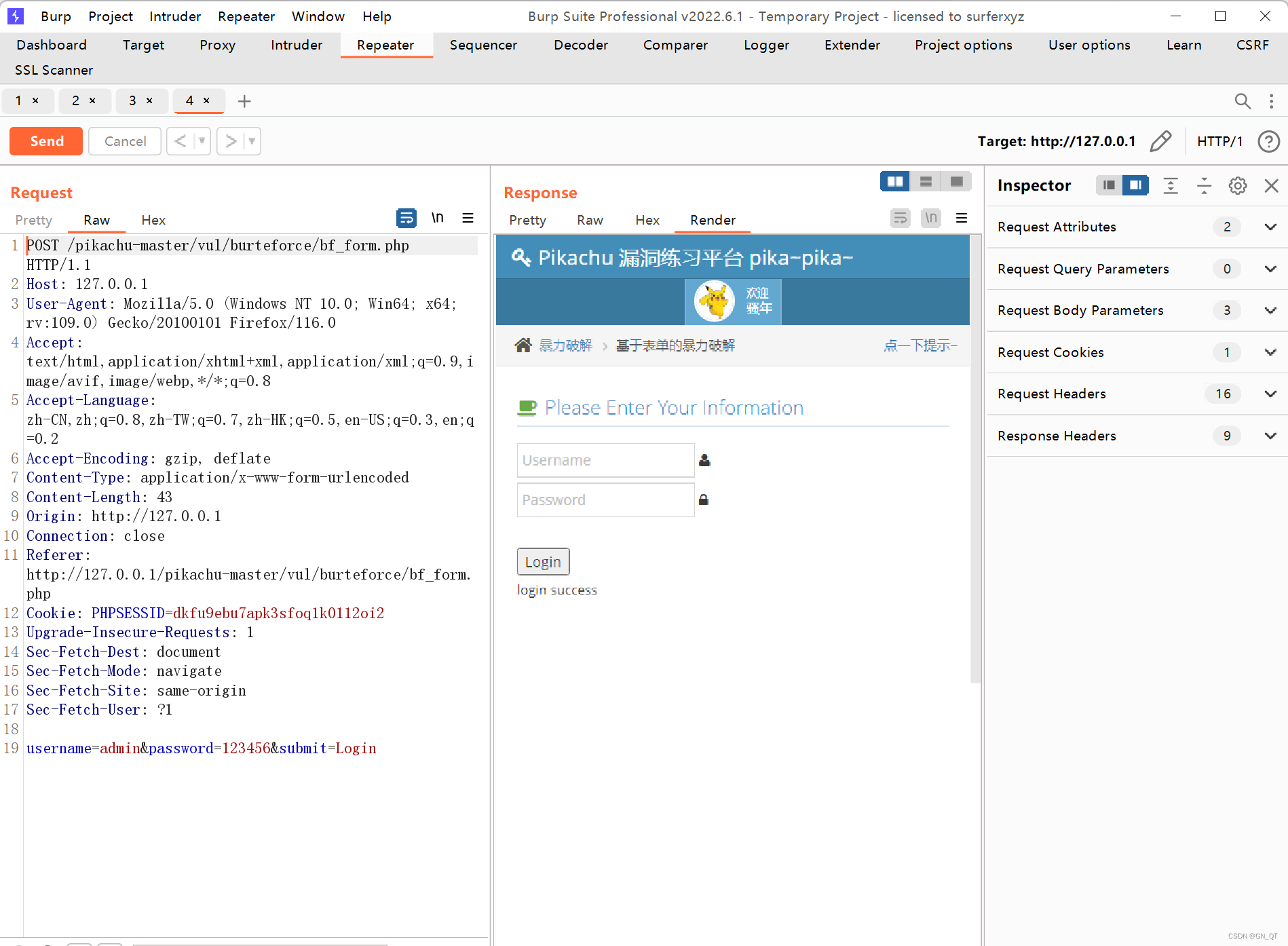Click the Burp Suite lightning logo icon

pyautogui.click(x=15, y=16)
